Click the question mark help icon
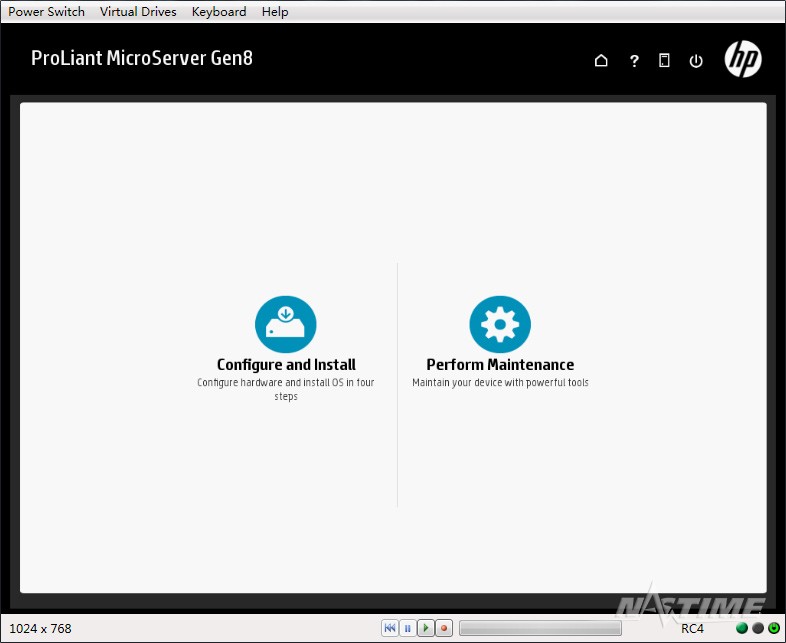 [634, 61]
